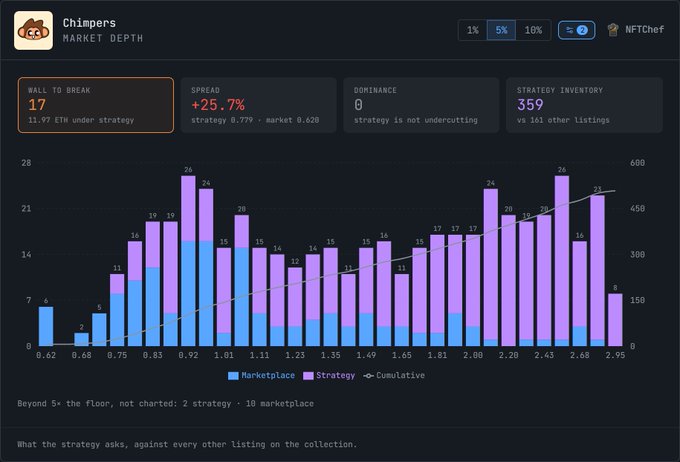The width and height of the screenshot is (680, 462).
Task: Click the 0.92 bar labeled 26
Action: click(188, 261)
